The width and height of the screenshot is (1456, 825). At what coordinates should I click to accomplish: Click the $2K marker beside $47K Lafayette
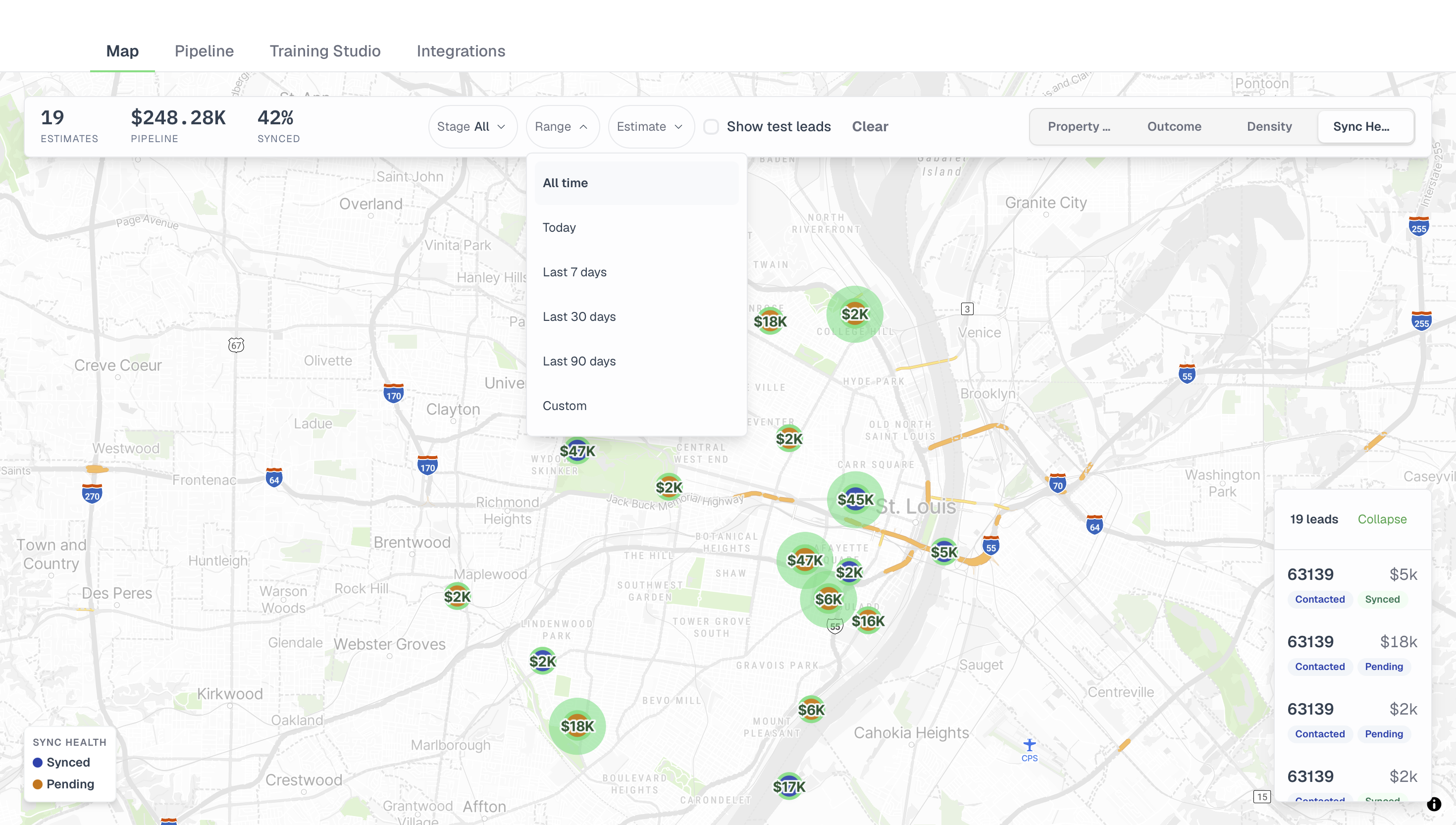coord(849,572)
